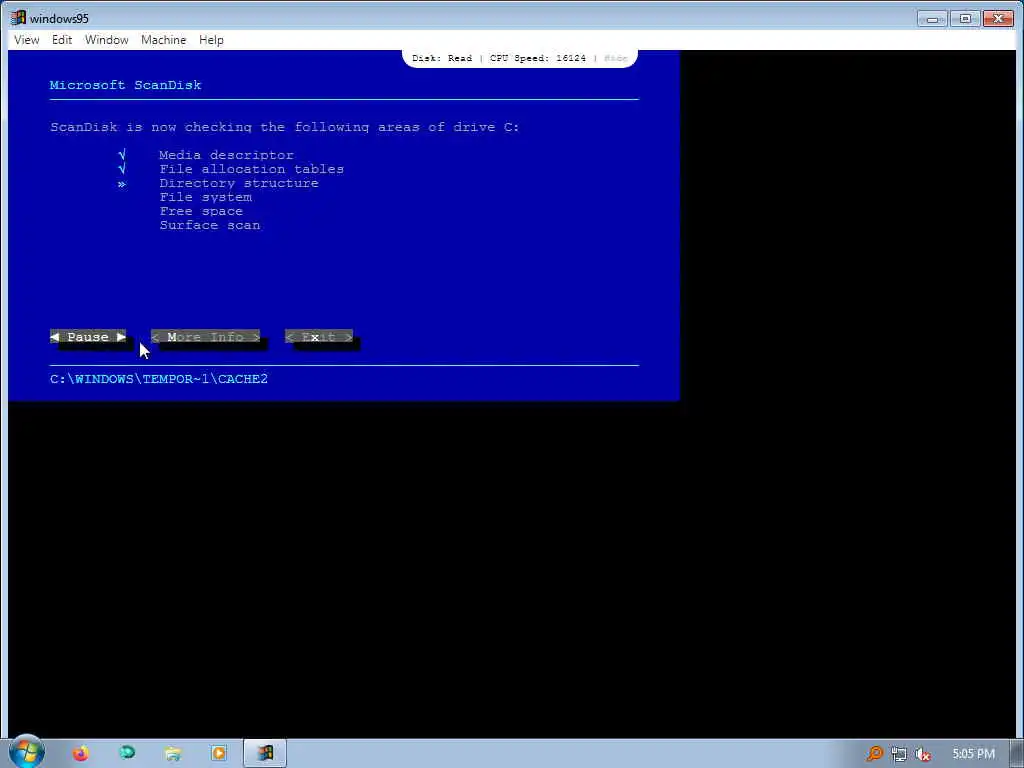Image resolution: width=1024 pixels, height=768 pixels.
Task: Click the orange magnifier tray icon
Action: 874,754
